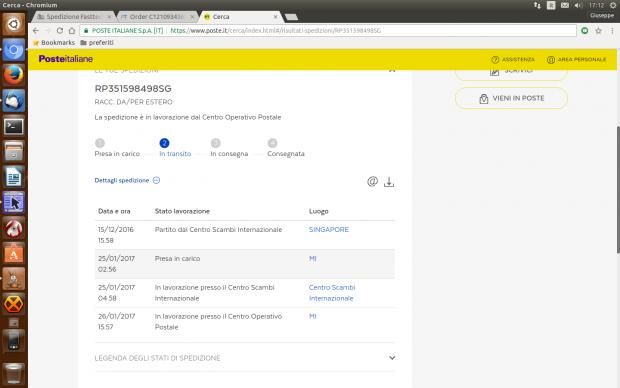Screen dimensions: 620x388
Task: Click the keyboard layout indicator in top panel
Action: [551, 5]
